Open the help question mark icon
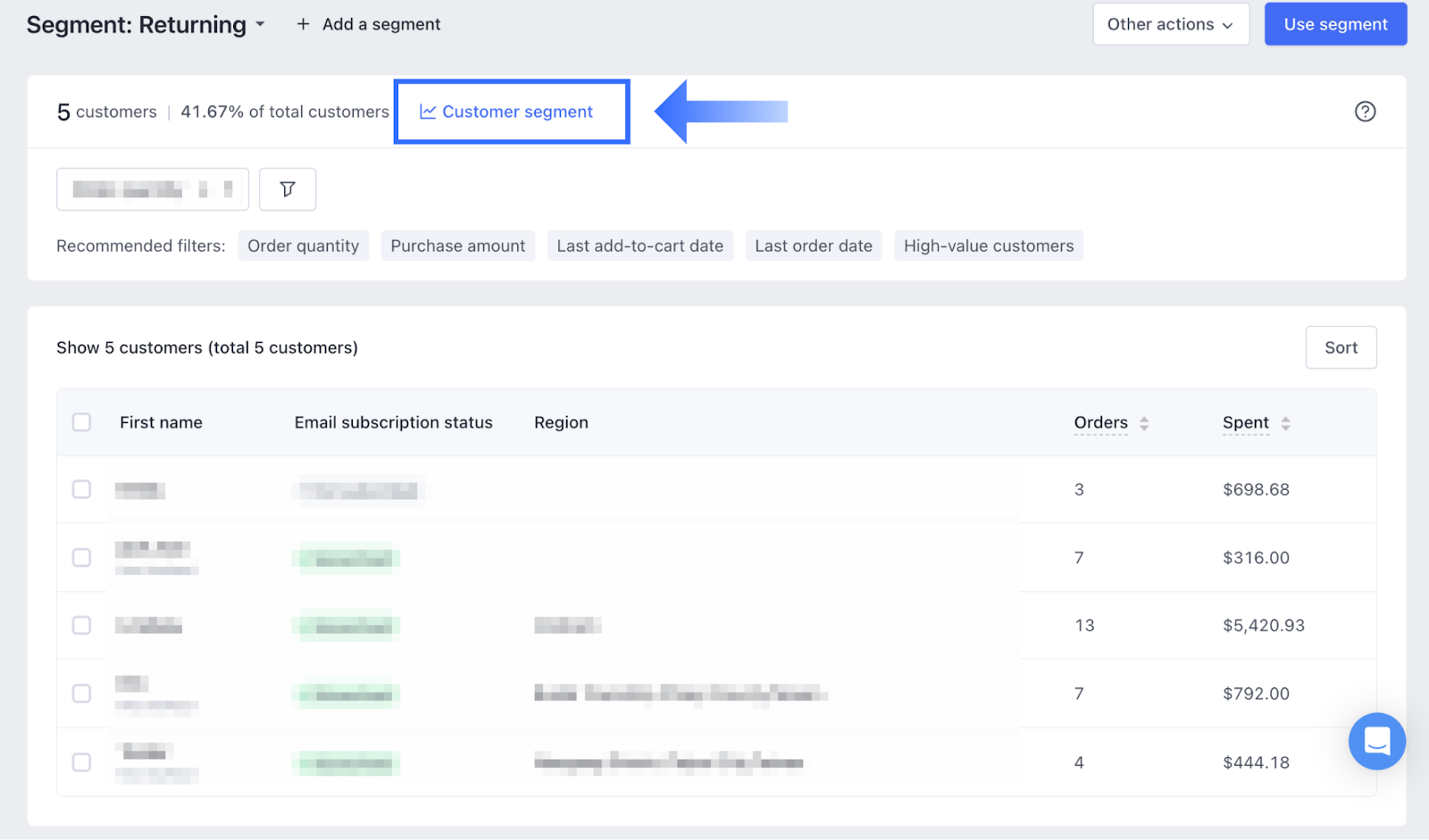This screenshot has width=1429, height=840. coord(1365,112)
